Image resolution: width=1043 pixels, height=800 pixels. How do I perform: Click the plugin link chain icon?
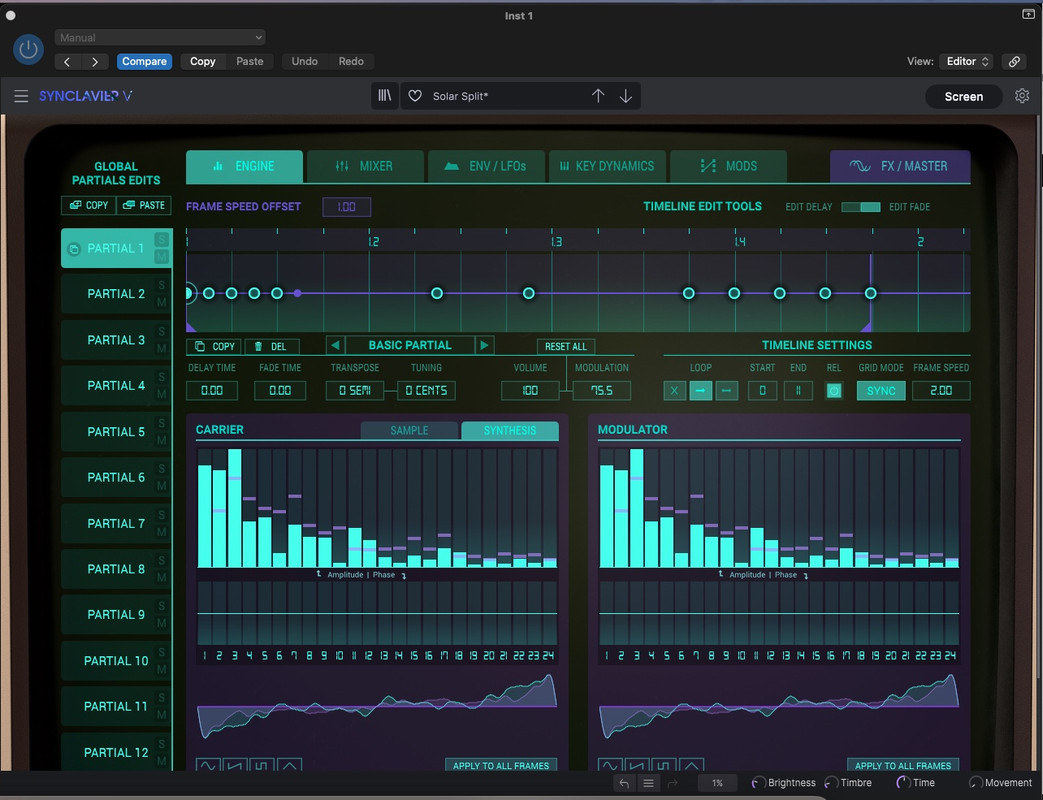(x=1014, y=61)
